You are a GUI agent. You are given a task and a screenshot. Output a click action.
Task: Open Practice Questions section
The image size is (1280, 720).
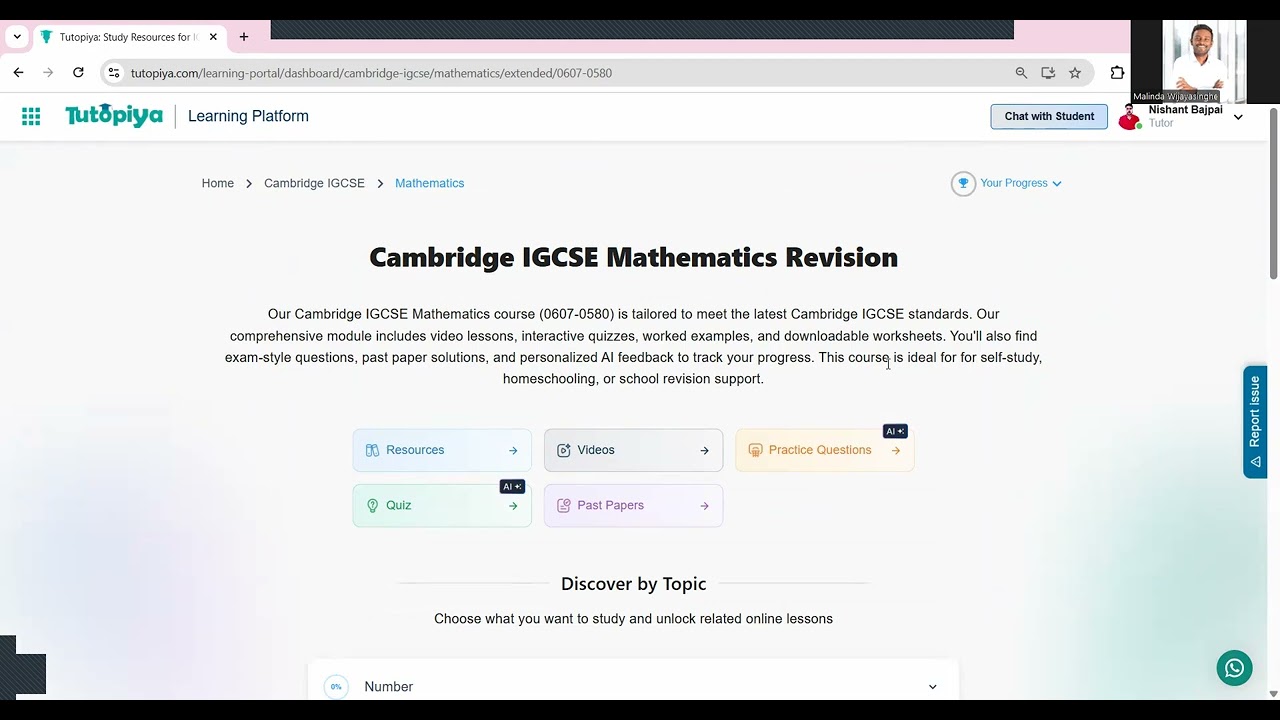click(x=824, y=450)
